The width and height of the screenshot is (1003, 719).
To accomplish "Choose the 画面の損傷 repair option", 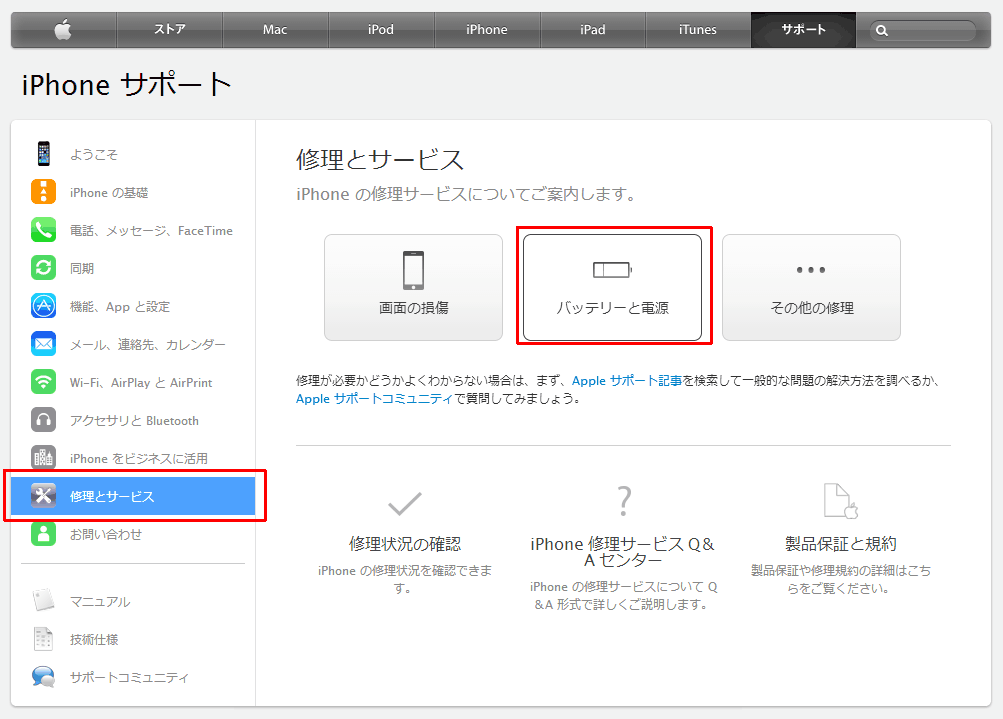I will 413,287.
